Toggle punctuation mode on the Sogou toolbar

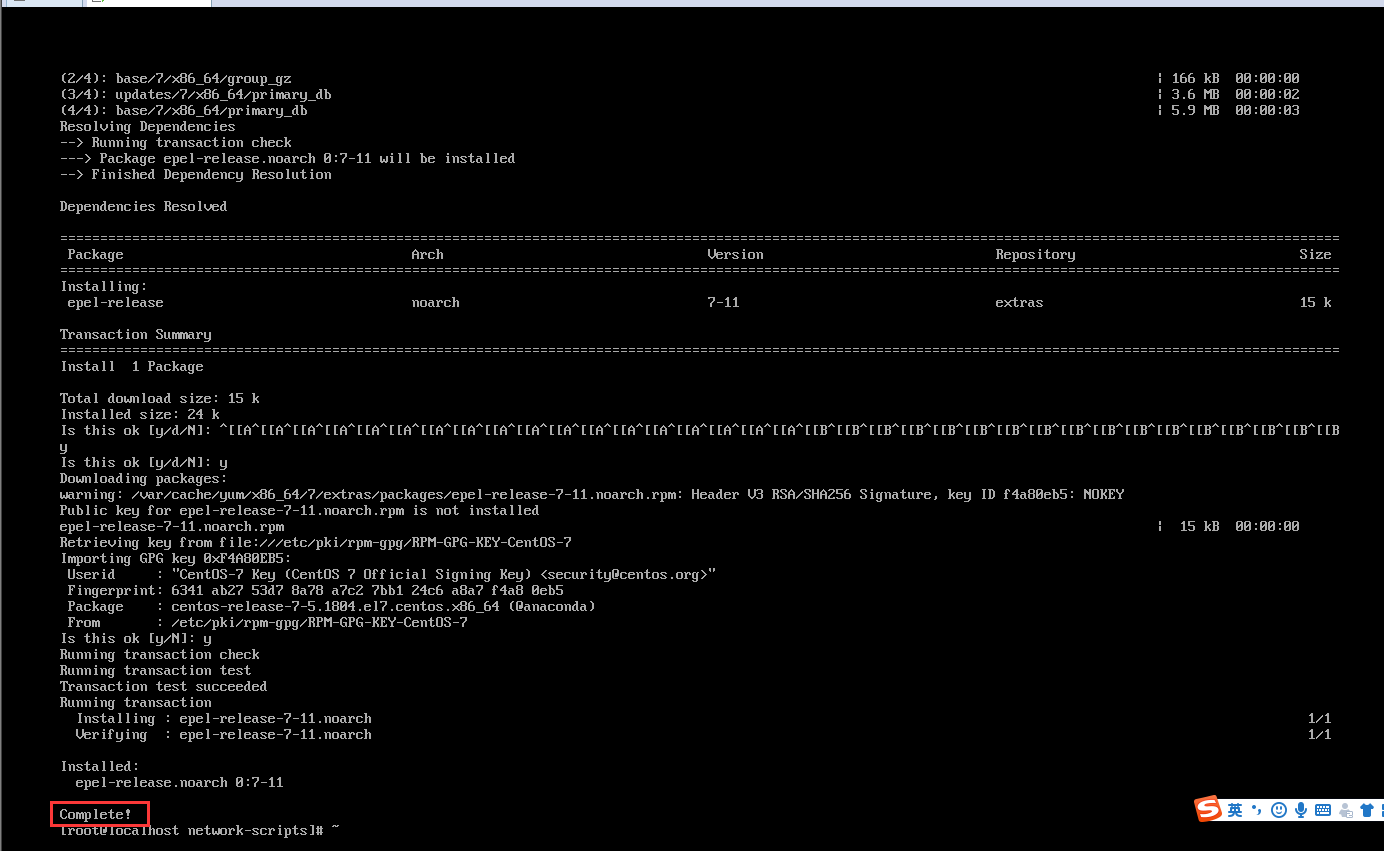1256,810
